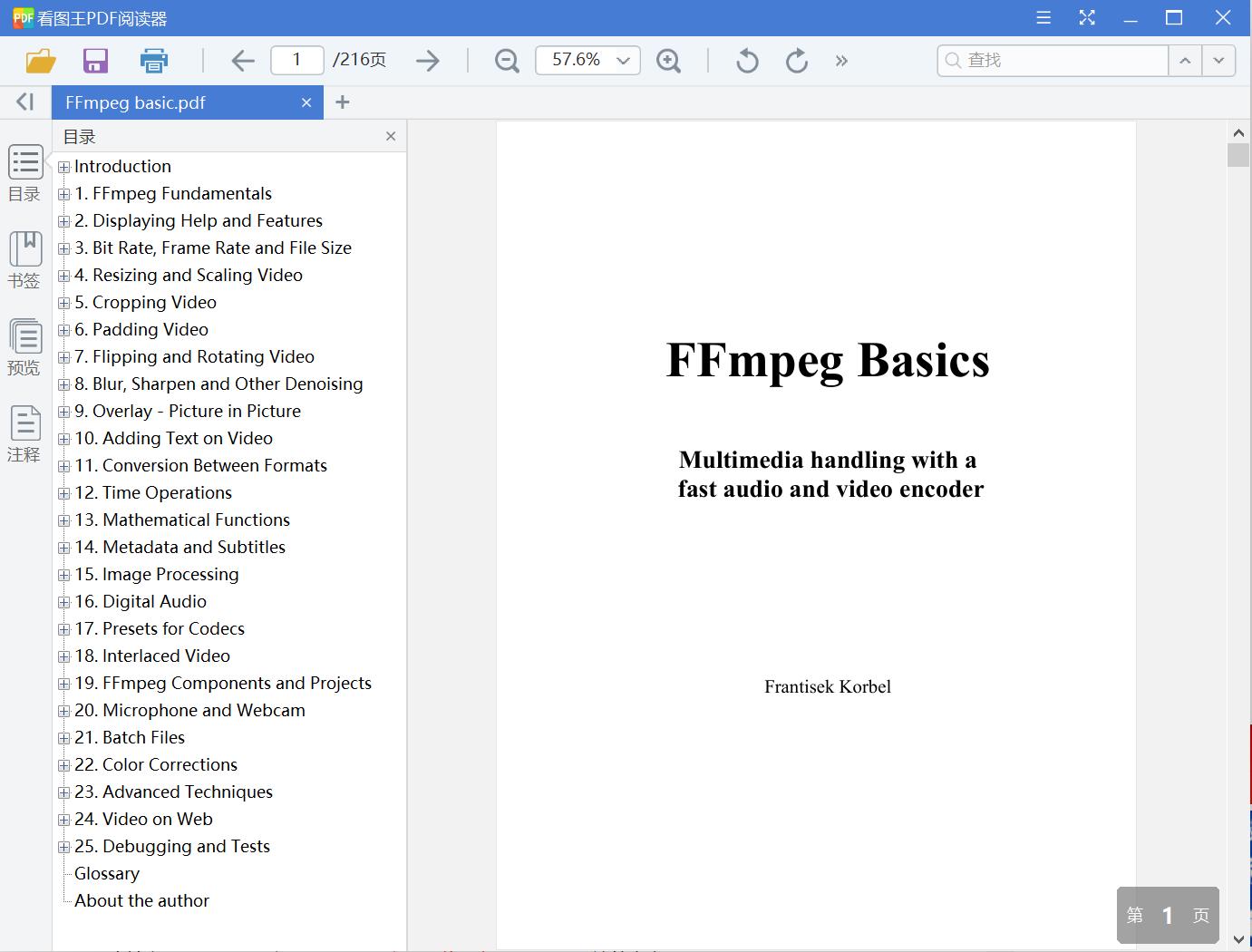Jump to 15. Image Processing
The width and height of the screenshot is (1252, 952).
pos(157,574)
